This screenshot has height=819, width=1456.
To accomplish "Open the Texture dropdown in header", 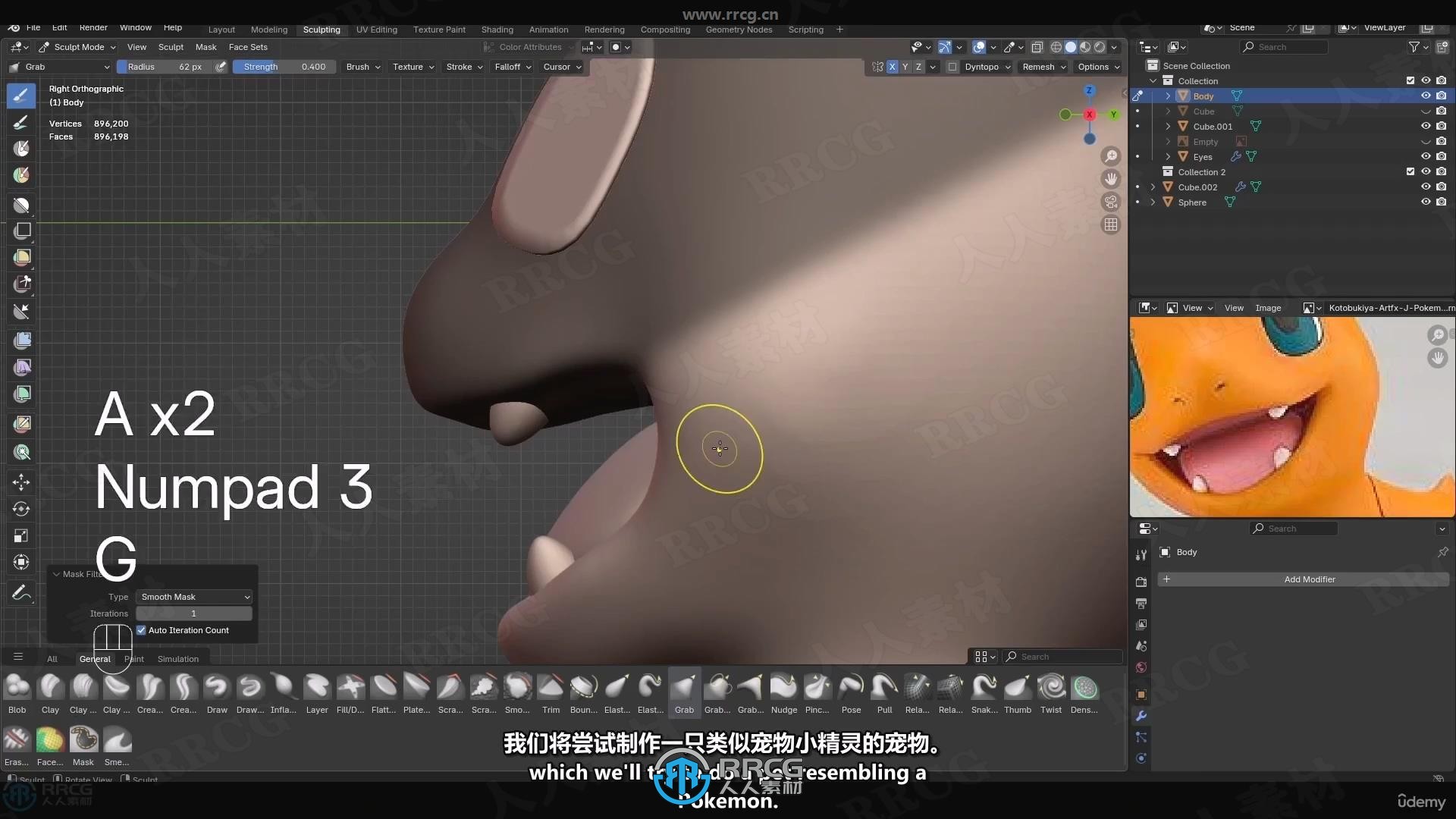I will point(413,67).
